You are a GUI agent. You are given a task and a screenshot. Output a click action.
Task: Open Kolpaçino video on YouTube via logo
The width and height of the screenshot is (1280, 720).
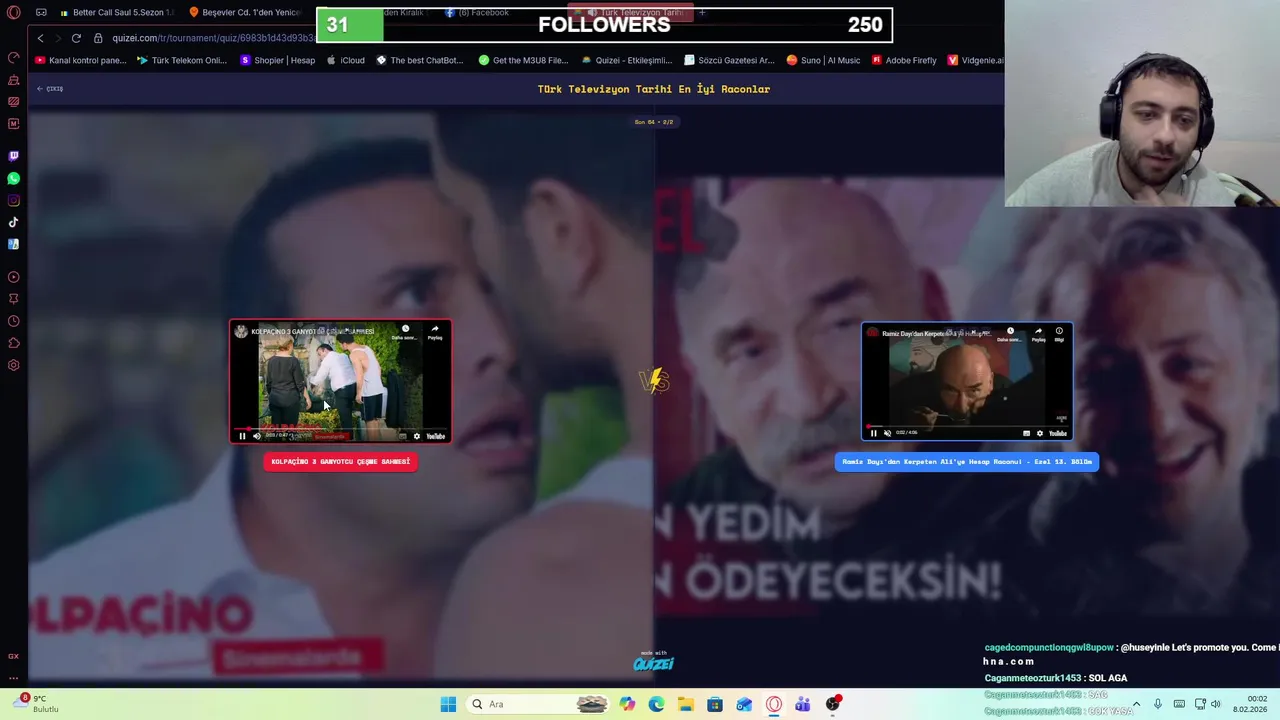[x=436, y=436]
